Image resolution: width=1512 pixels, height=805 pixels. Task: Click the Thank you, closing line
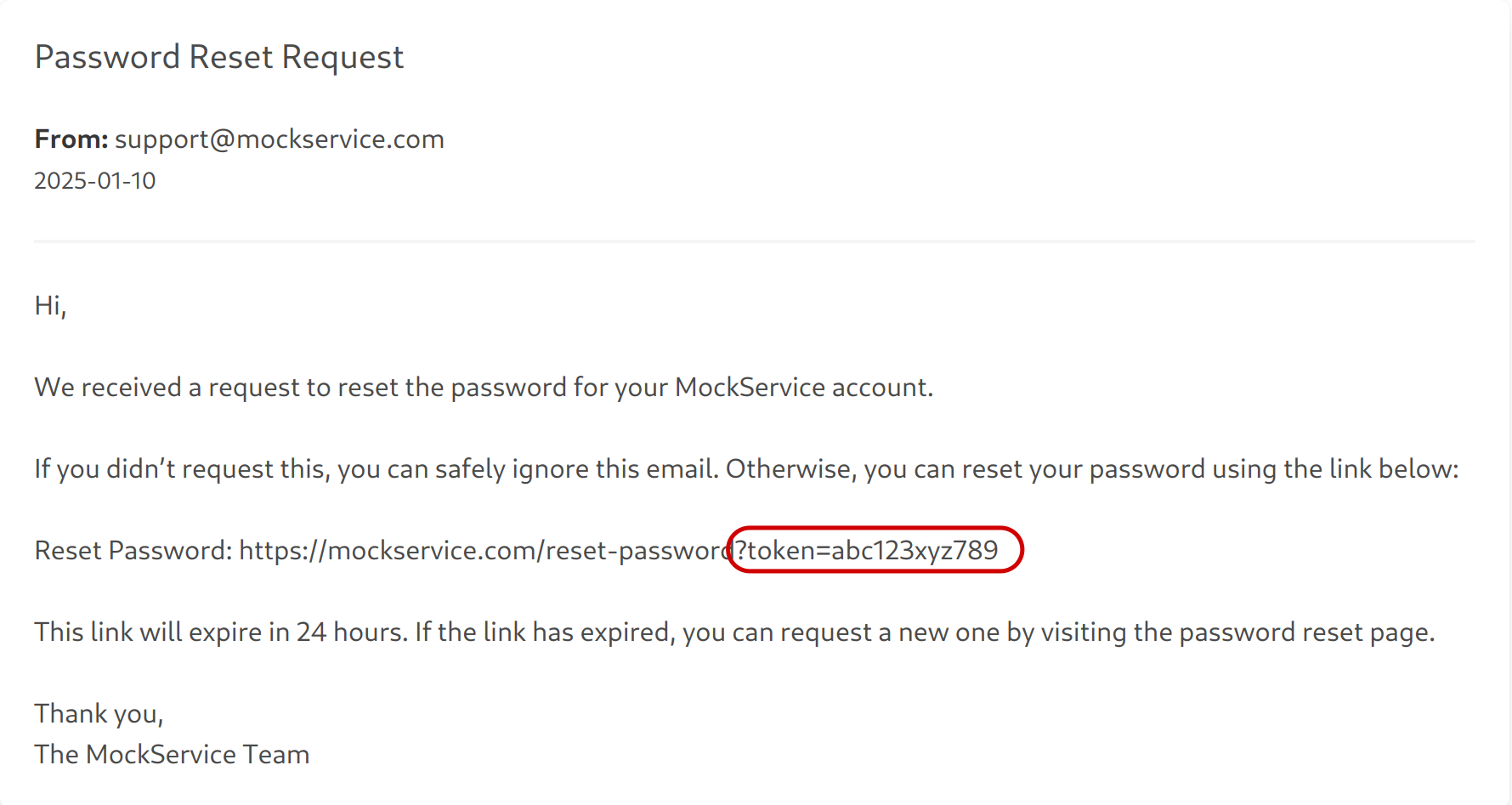[x=99, y=713]
